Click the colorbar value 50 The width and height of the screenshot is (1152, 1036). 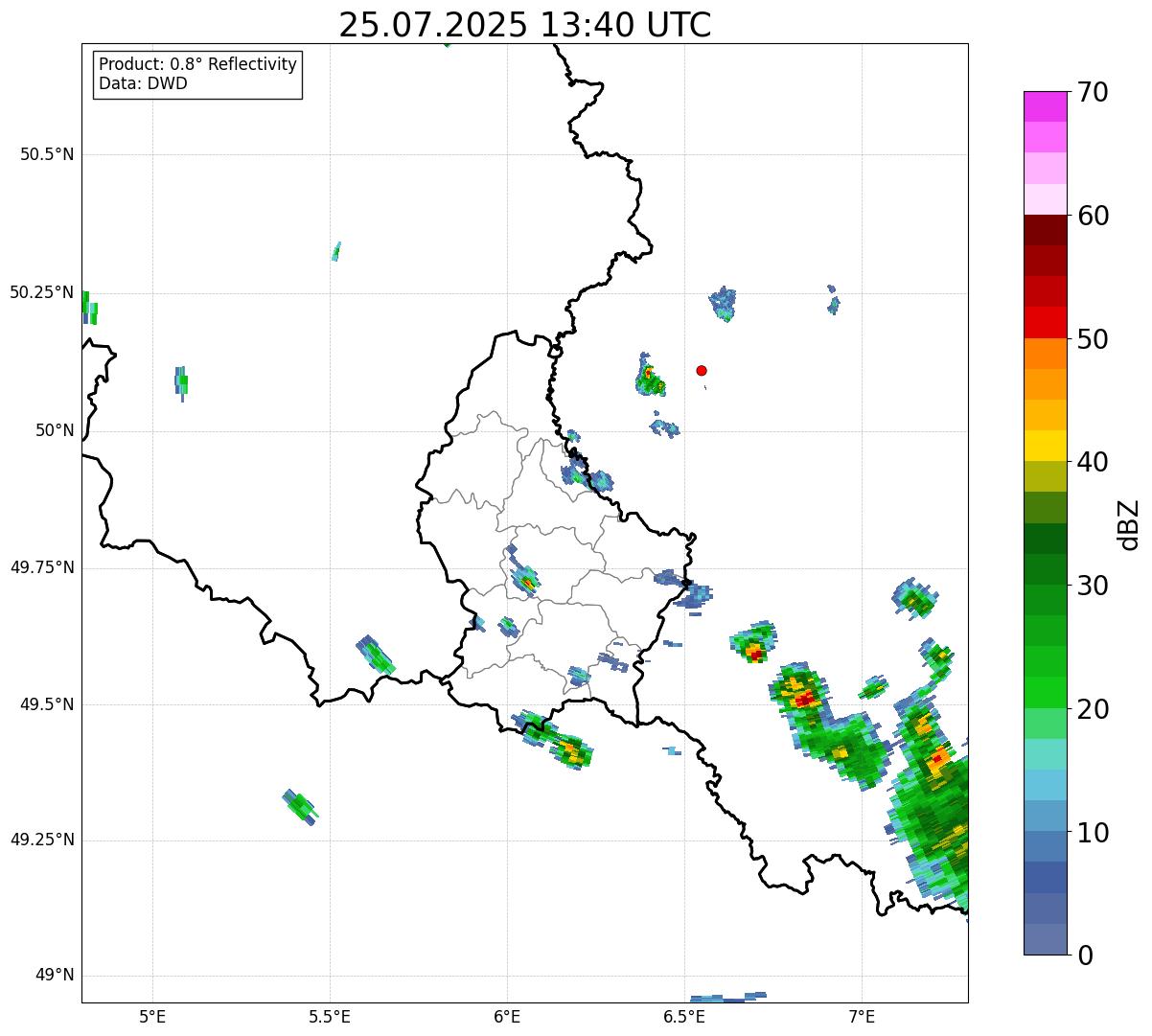point(1094,339)
